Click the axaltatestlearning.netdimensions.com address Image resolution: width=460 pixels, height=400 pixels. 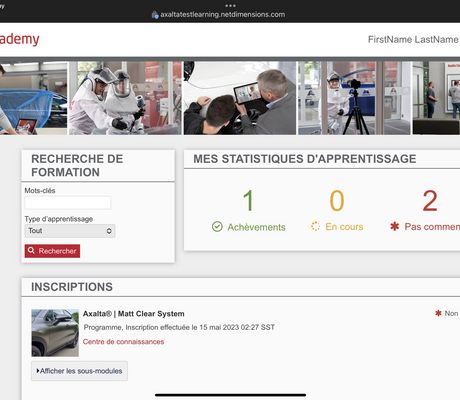click(x=222, y=14)
